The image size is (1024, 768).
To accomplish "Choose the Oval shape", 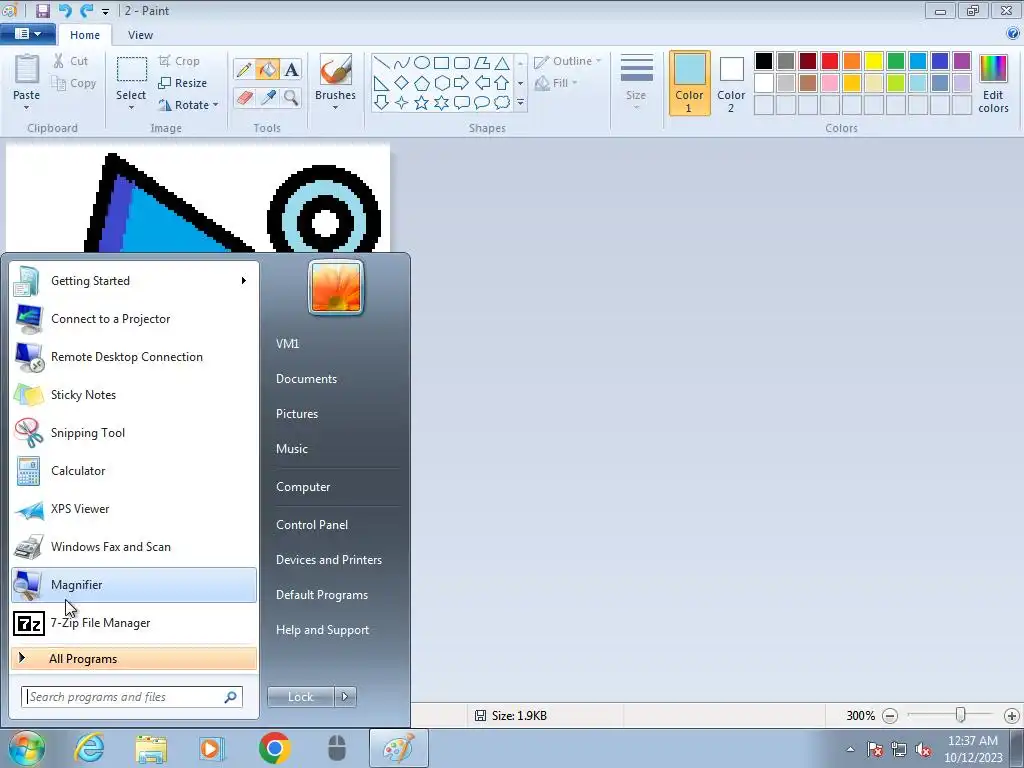I will point(422,63).
